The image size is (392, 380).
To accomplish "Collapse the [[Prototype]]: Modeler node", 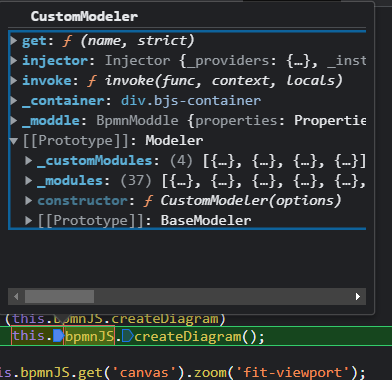I will coord(14,141).
